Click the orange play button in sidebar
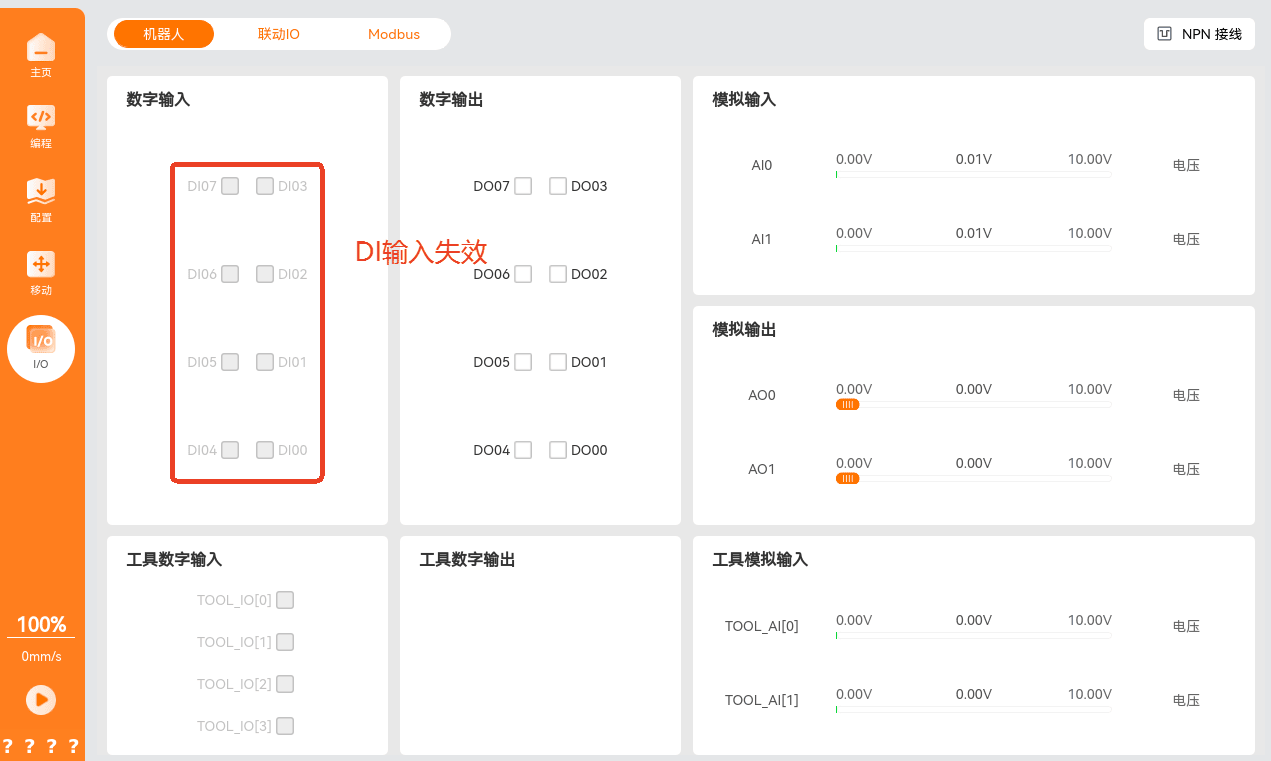This screenshot has height=761, width=1271. [41, 699]
